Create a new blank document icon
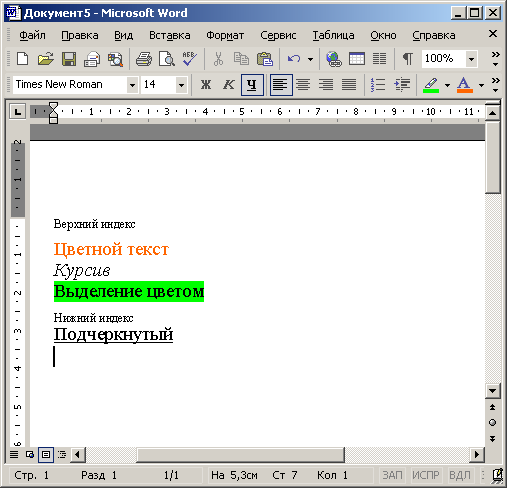Image resolution: width=507 pixels, height=488 pixels. pos(23,59)
